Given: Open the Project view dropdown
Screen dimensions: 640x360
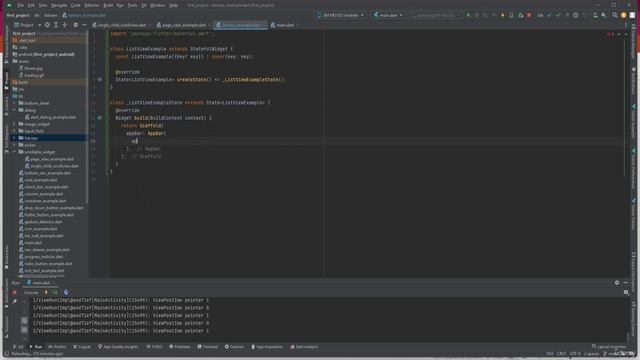Looking at the screenshot, I should tap(28, 25).
